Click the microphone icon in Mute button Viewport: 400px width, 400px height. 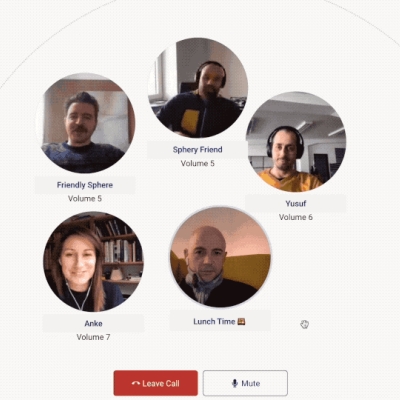pyautogui.click(x=235, y=383)
